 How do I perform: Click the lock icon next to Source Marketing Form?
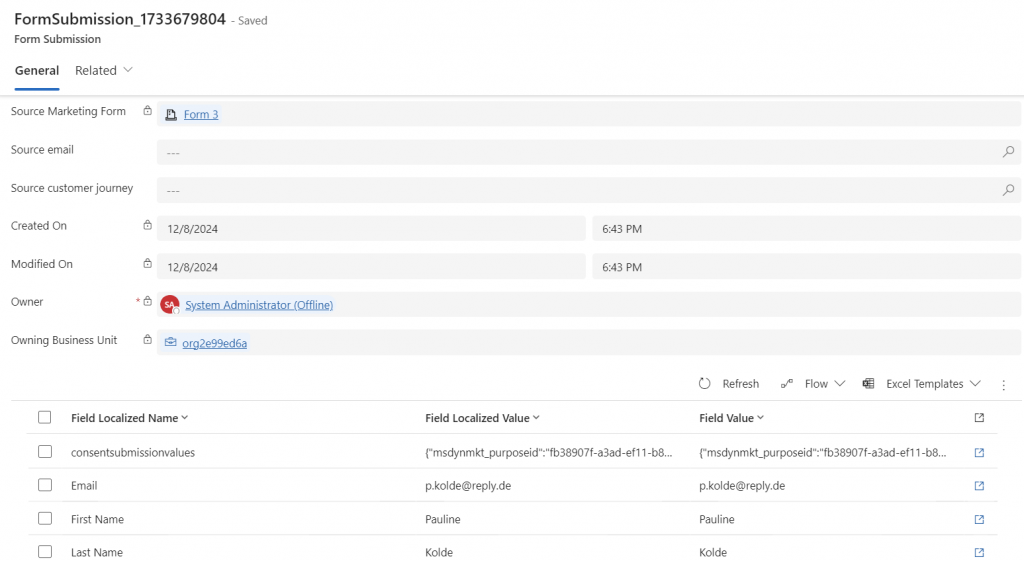click(148, 111)
